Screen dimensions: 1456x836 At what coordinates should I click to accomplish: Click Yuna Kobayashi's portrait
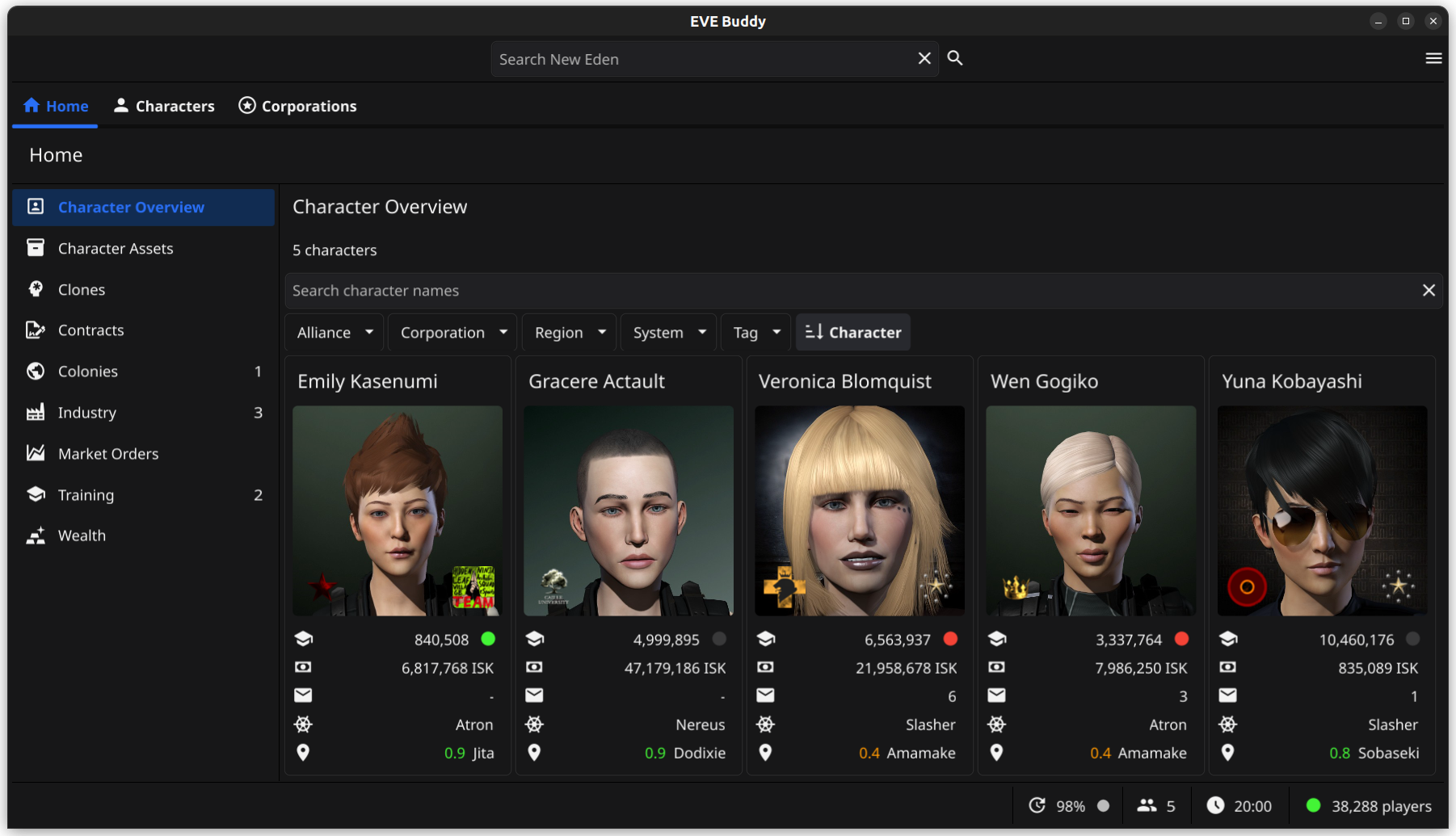[1322, 510]
